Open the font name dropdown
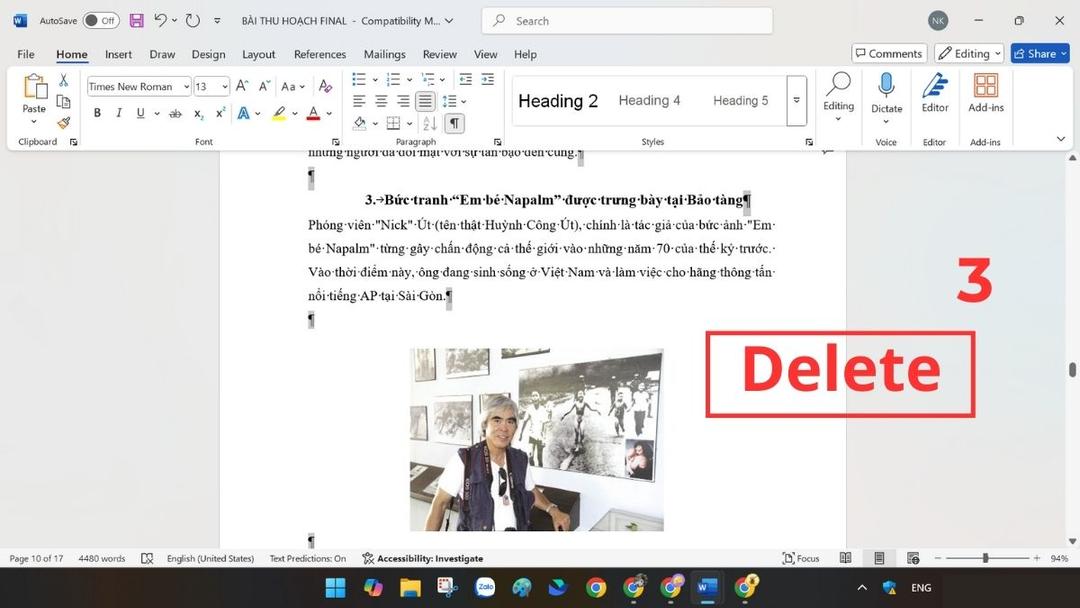The height and width of the screenshot is (608, 1080). click(187, 86)
